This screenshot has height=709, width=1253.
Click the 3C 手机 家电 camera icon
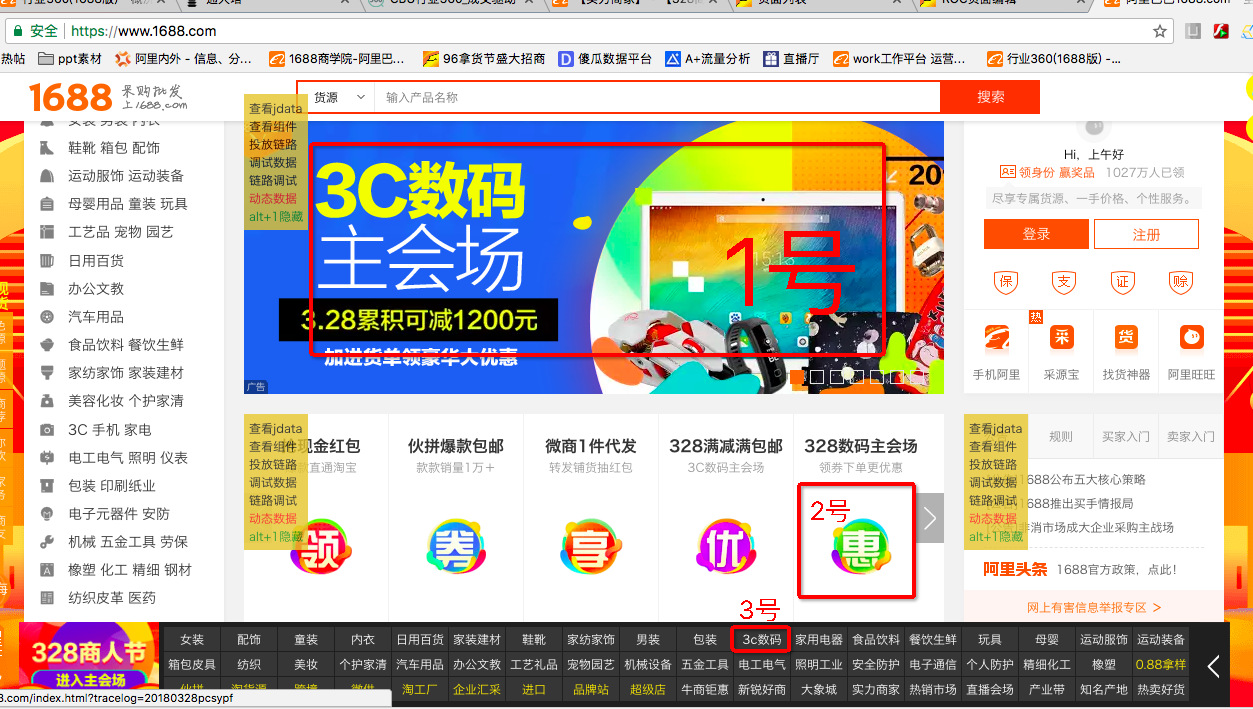coord(47,430)
